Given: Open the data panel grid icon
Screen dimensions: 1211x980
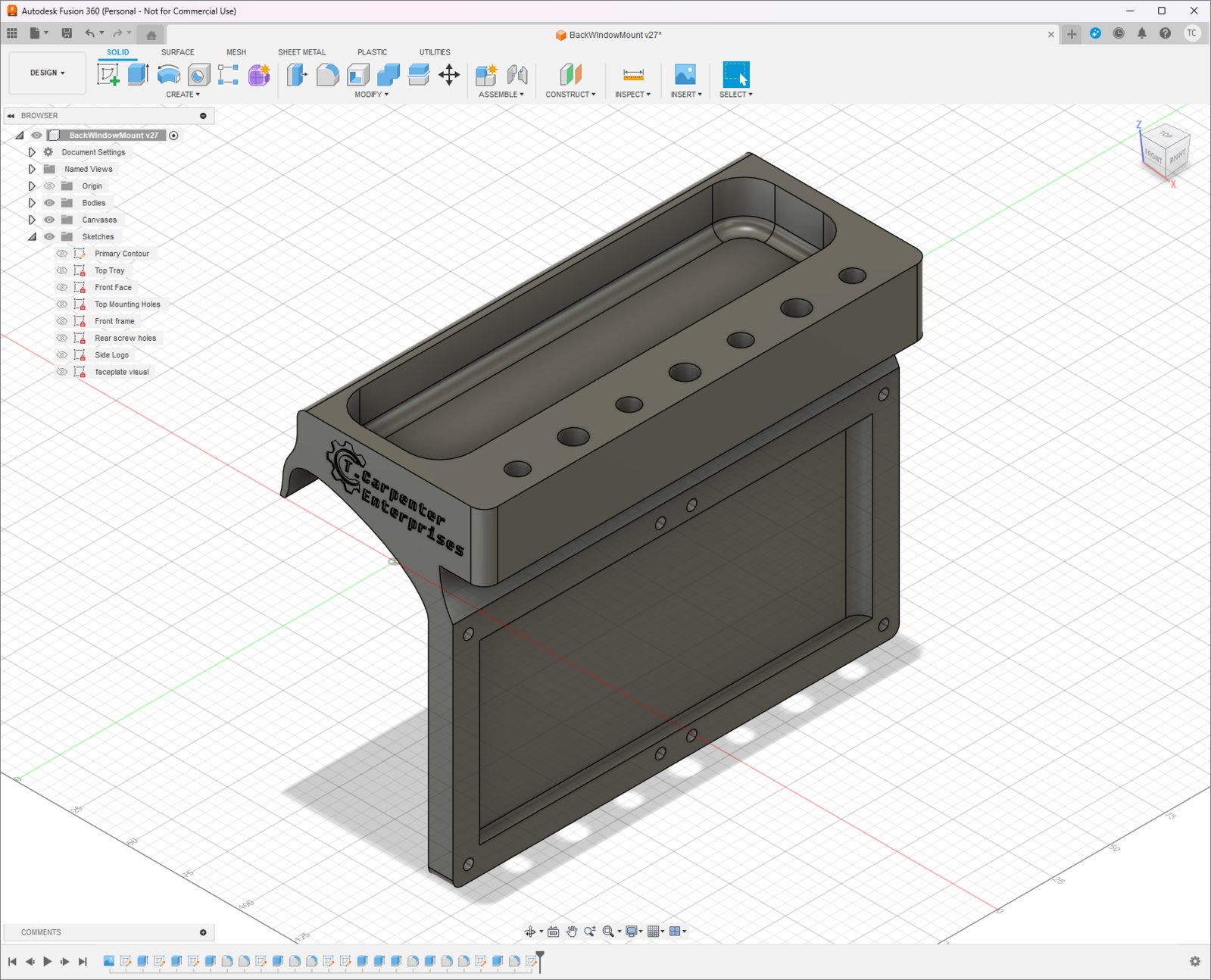Looking at the screenshot, I should click(12, 33).
